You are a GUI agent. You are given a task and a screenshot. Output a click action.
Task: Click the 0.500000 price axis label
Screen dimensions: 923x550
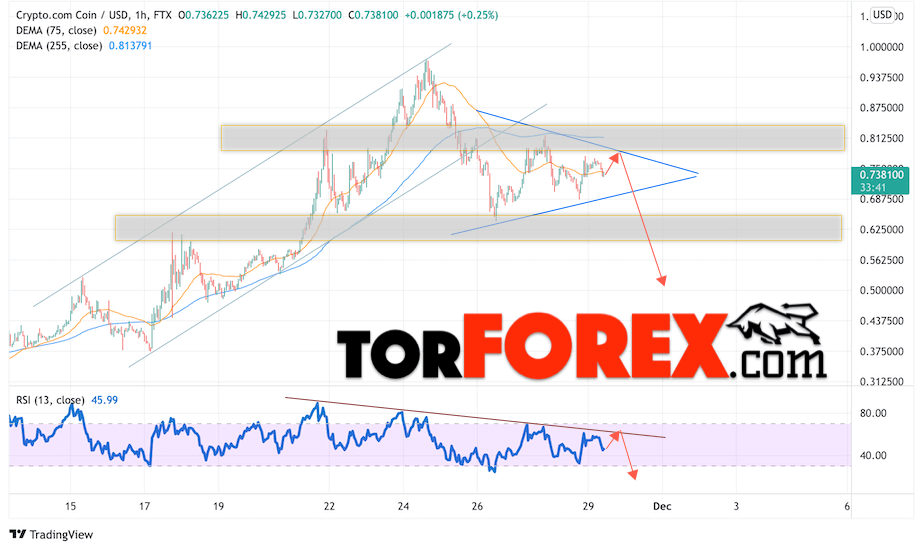point(881,290)
